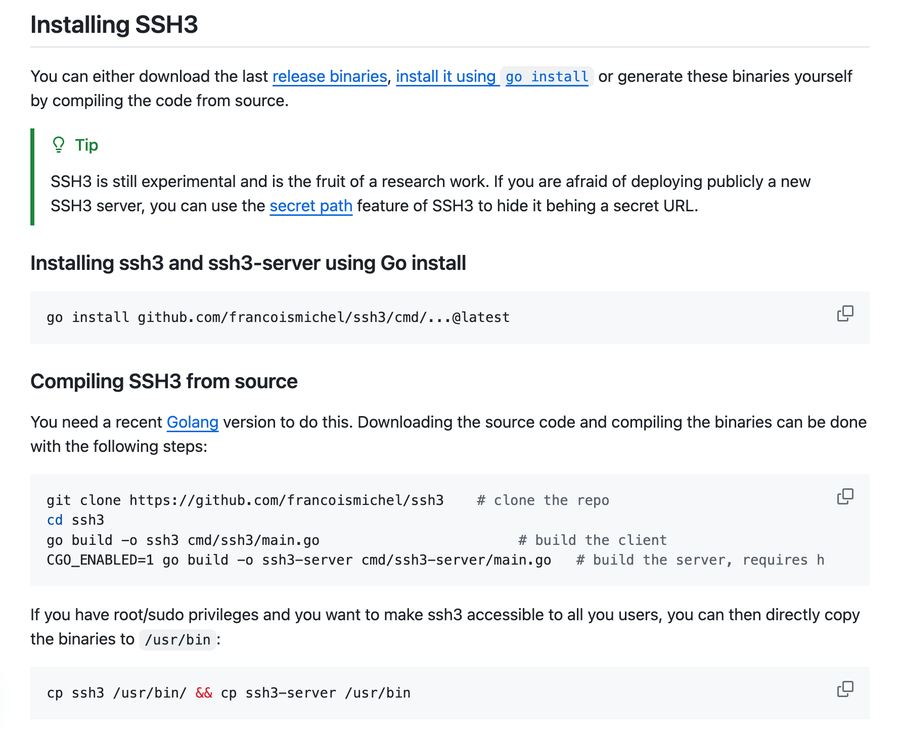The height and width of the screenshot is (737, 900).
Task: Open the release binaries link
Action: [329, 76]
